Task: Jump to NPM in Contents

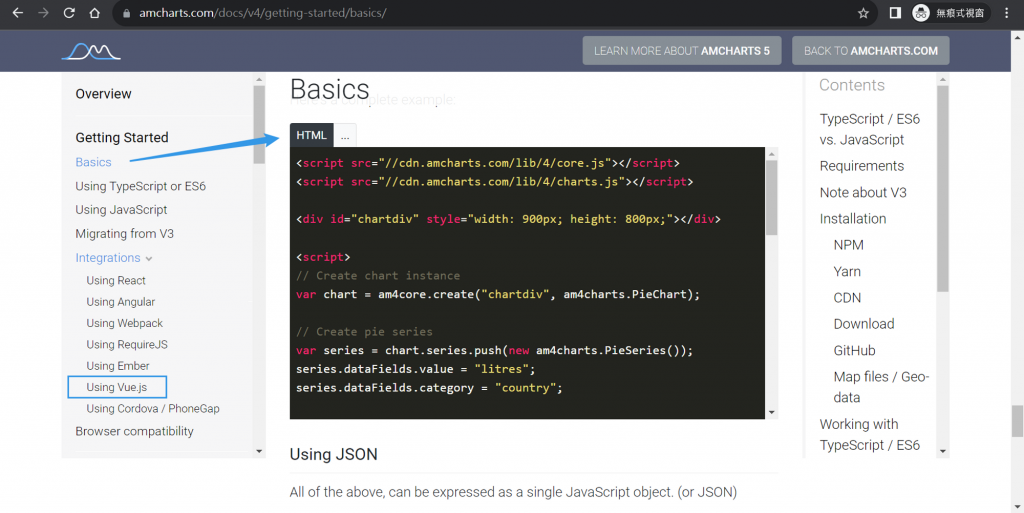Action: coord(848,245)
